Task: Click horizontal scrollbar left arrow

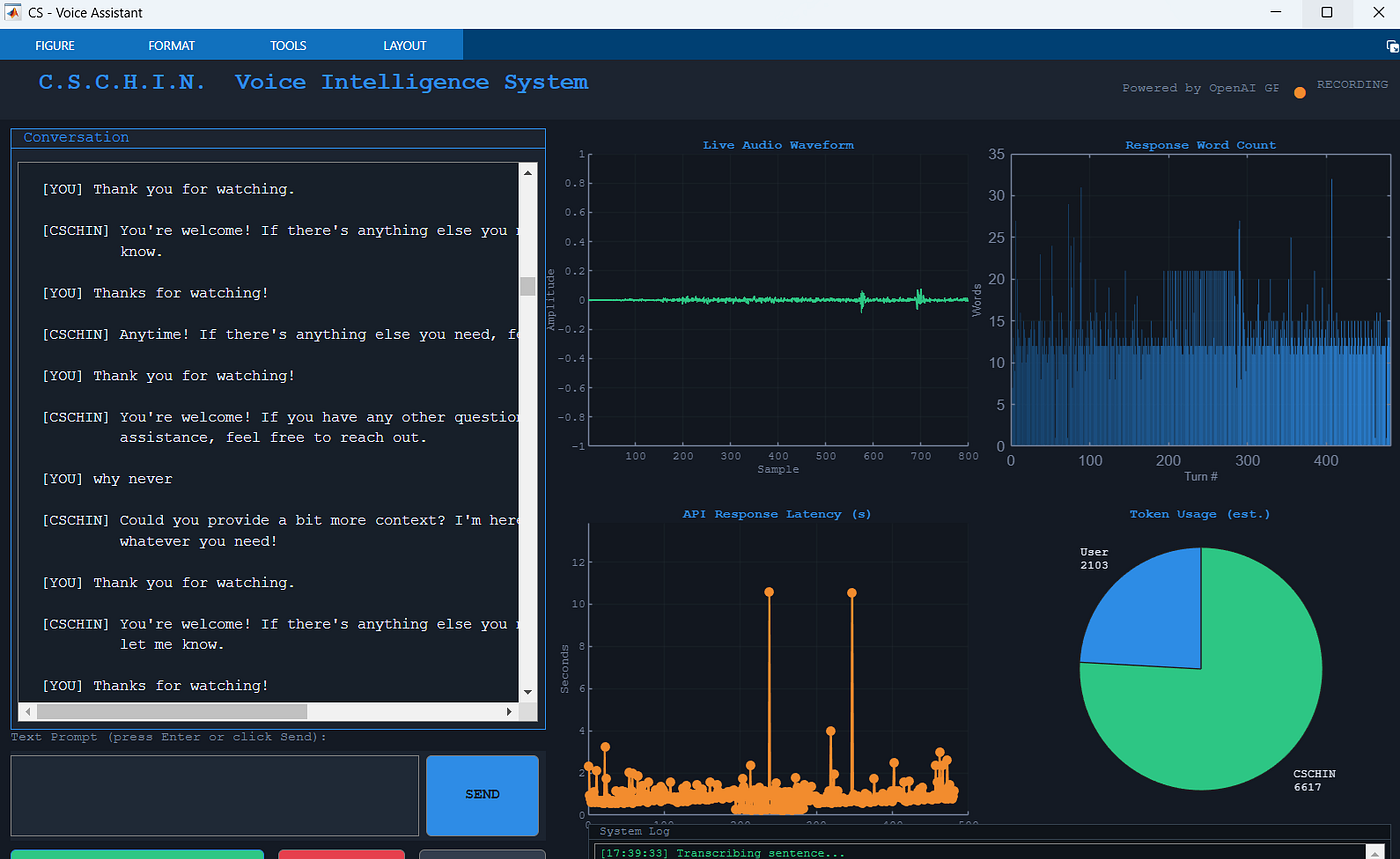Action: (x=27, y=711)
